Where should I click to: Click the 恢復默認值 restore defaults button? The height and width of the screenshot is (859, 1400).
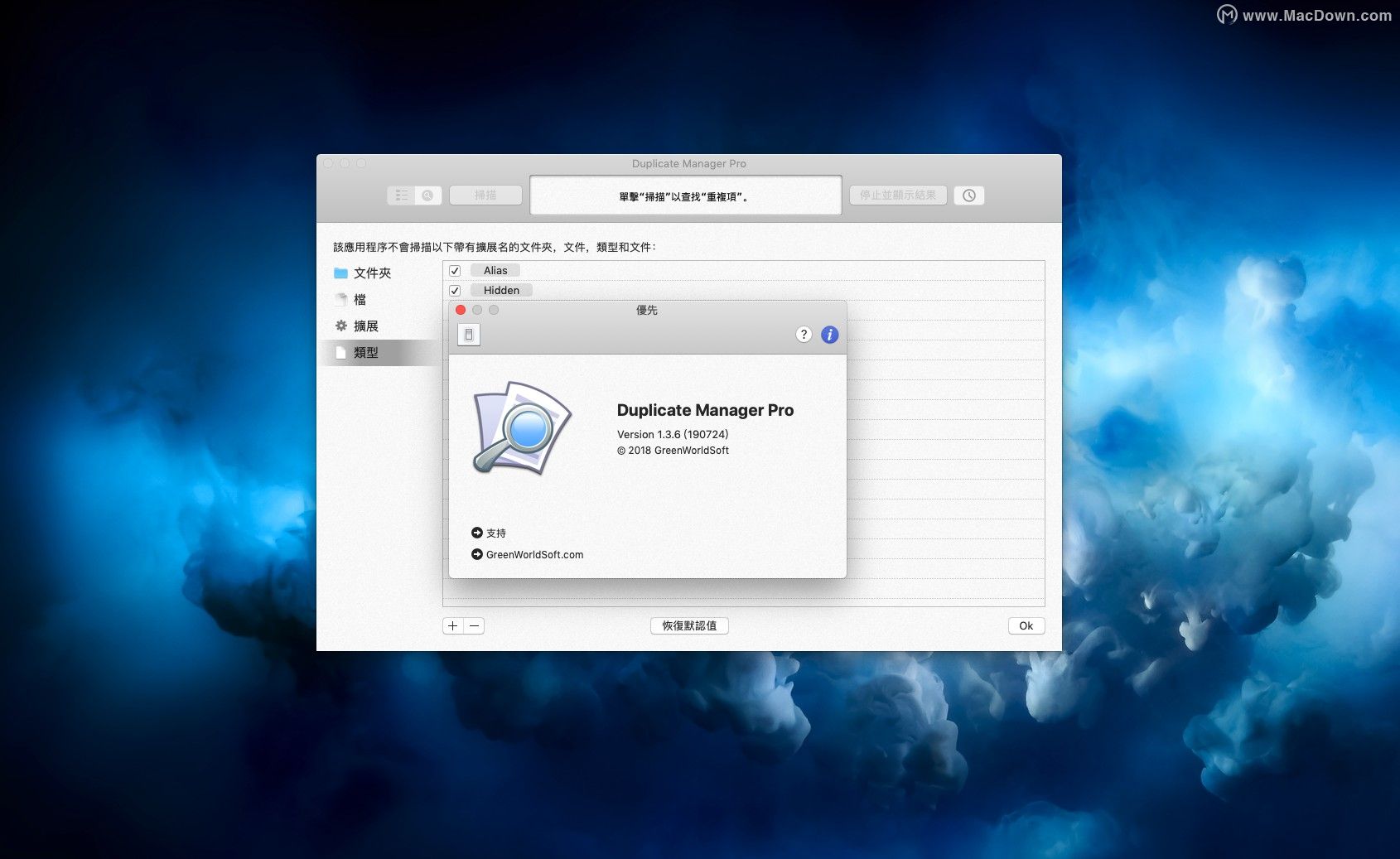point(689,626)
